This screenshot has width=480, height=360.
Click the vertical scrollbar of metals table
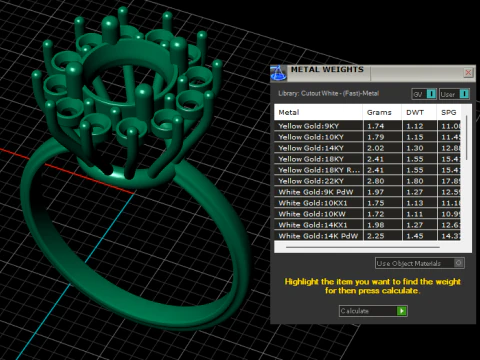[466, 137]
